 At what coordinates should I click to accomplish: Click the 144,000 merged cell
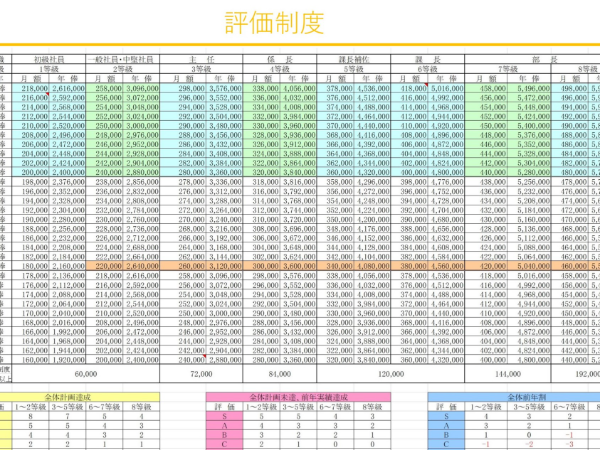point(508,374)
